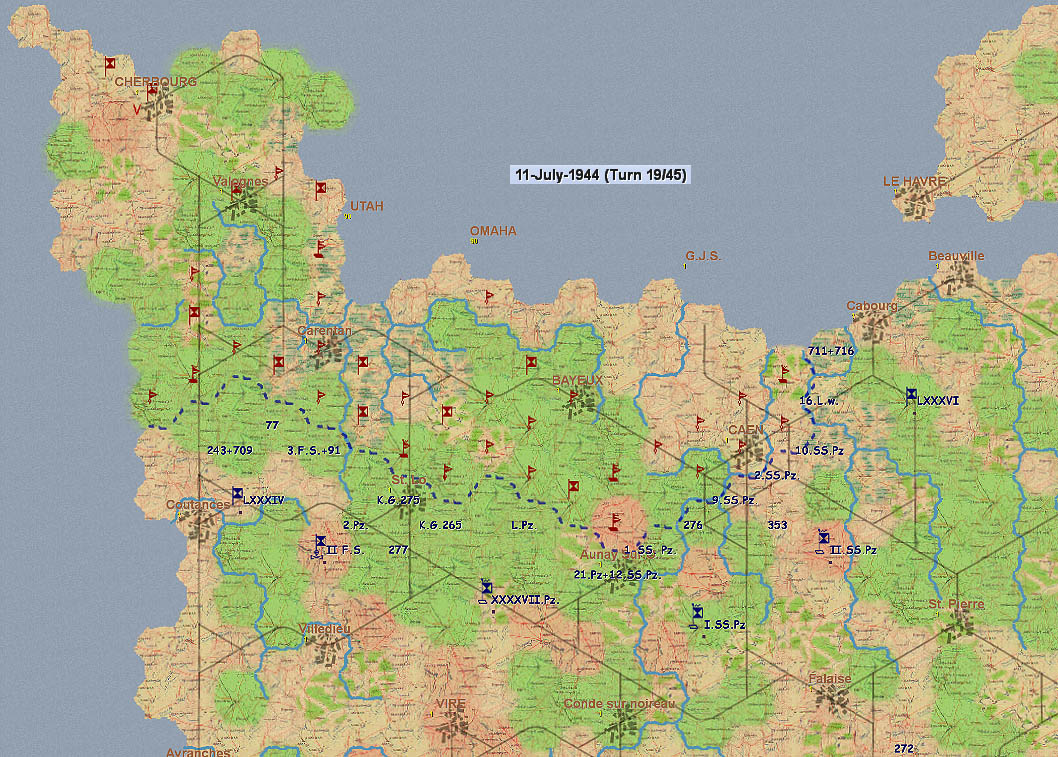Click the unit label 77

(272, 425)
